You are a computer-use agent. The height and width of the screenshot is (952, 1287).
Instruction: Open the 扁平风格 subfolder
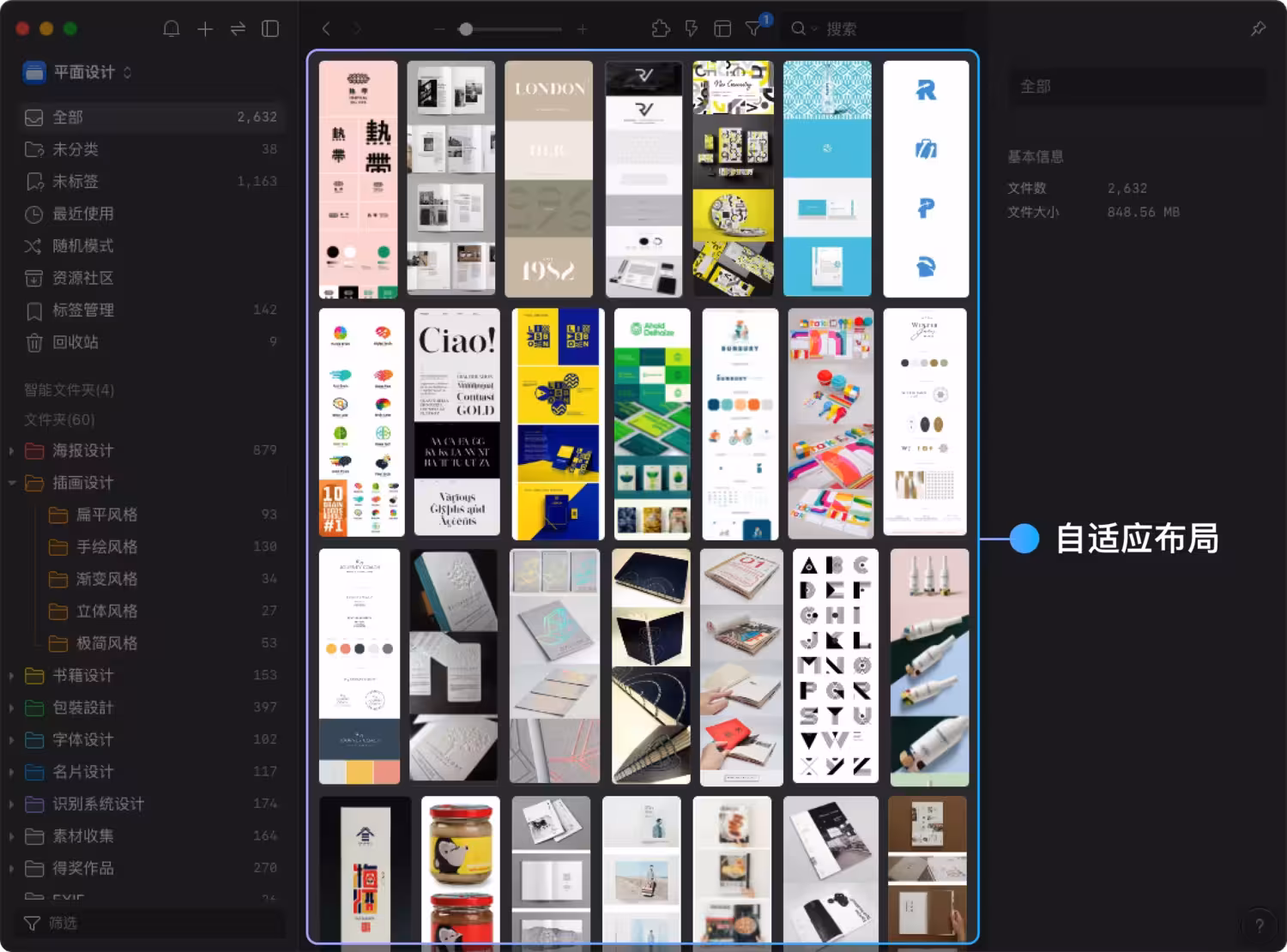106,515
